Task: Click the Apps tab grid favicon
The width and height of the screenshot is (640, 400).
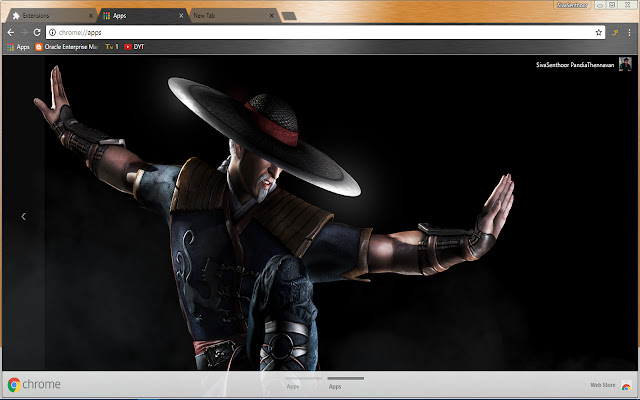Action: 107,16
